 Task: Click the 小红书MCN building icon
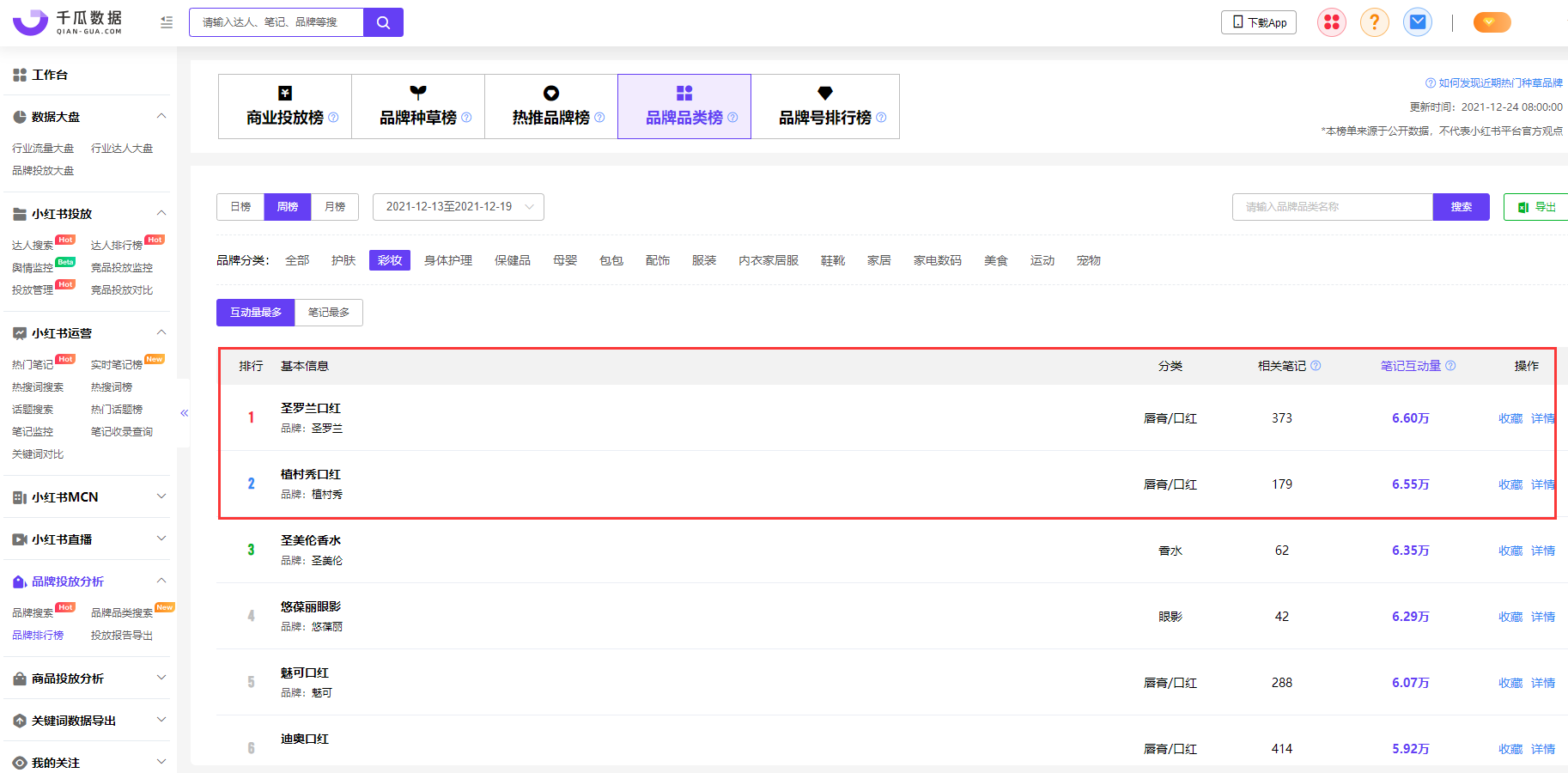(x=20, y=498)
